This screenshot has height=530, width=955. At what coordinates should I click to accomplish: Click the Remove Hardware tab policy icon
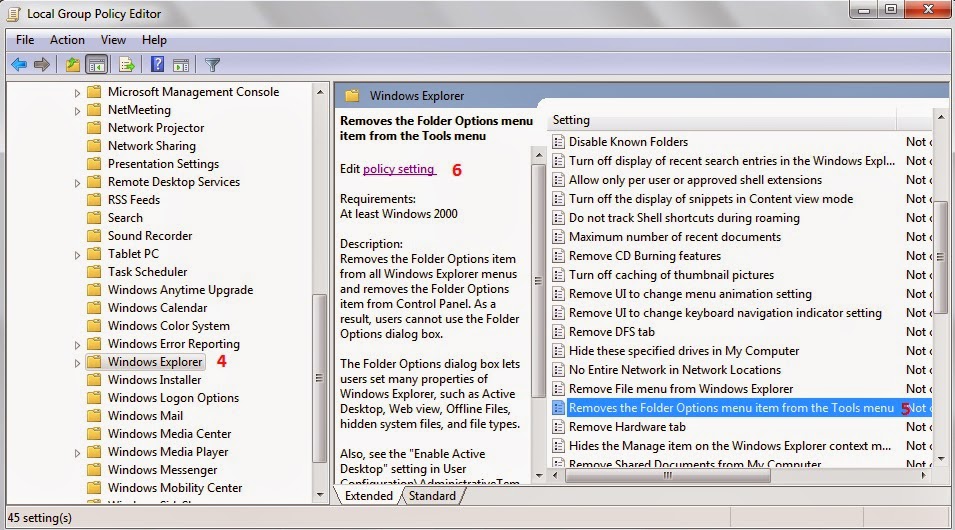[558, 427]
